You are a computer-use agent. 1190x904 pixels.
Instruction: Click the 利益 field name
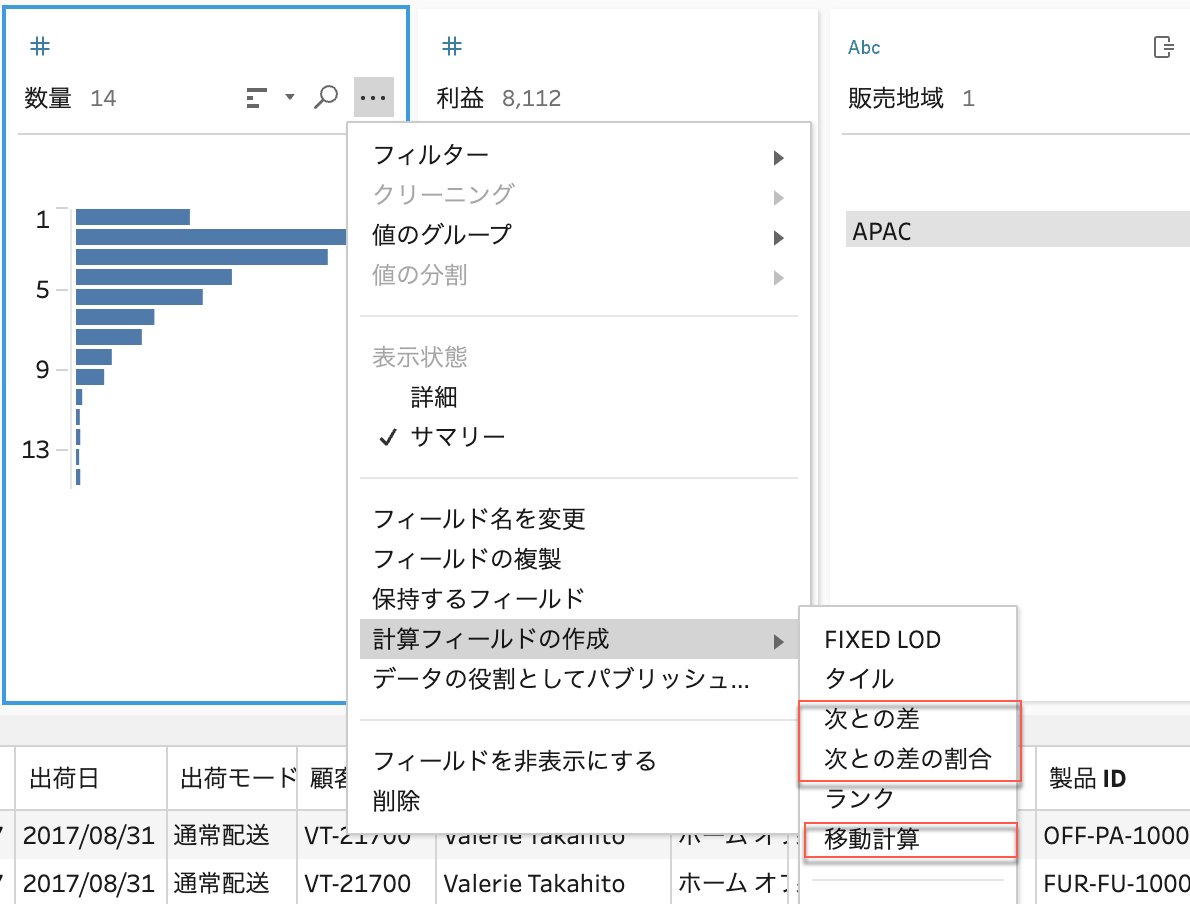point(460,98)
